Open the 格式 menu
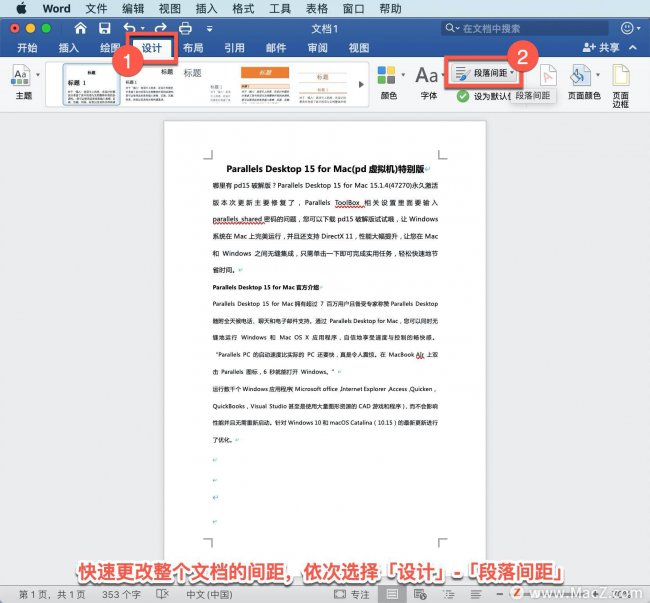 pyautogui.click(x=243, y=8)
